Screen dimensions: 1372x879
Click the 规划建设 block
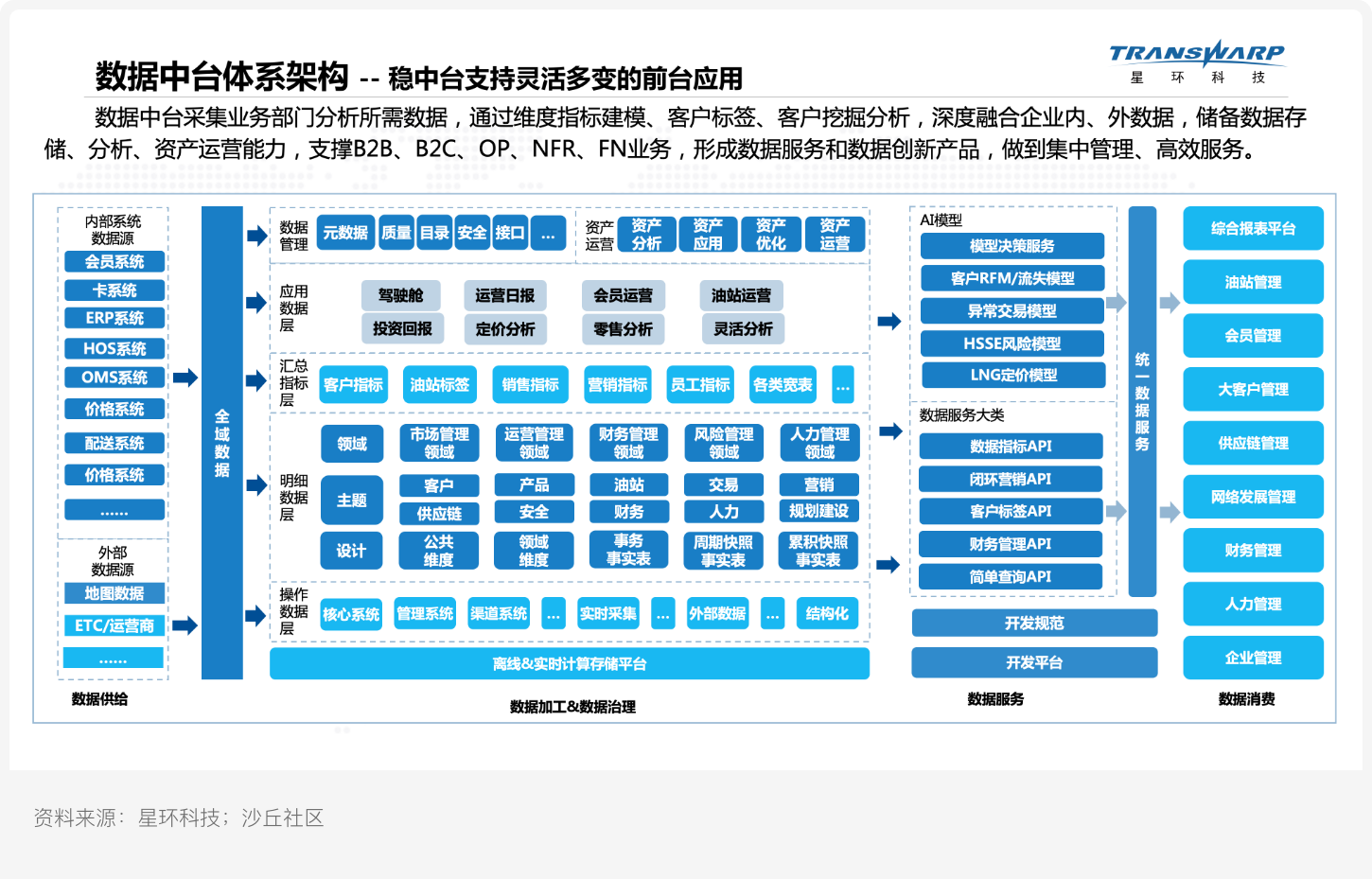(x=819, y=512)
